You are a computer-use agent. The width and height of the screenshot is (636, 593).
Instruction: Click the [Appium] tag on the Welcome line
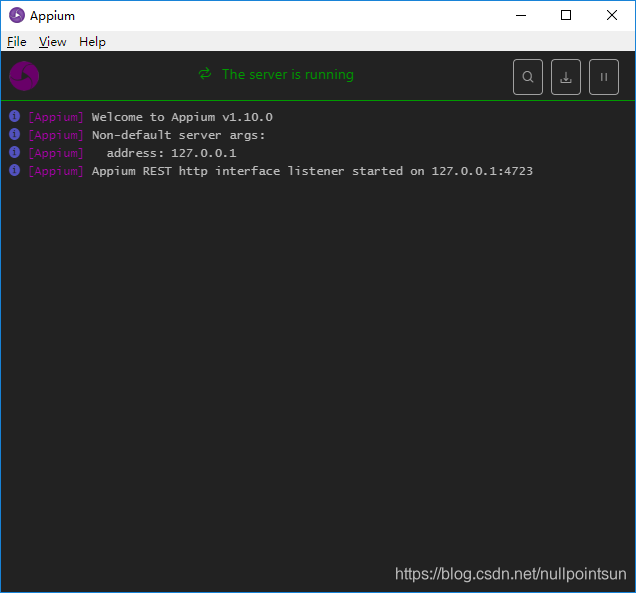56,117
